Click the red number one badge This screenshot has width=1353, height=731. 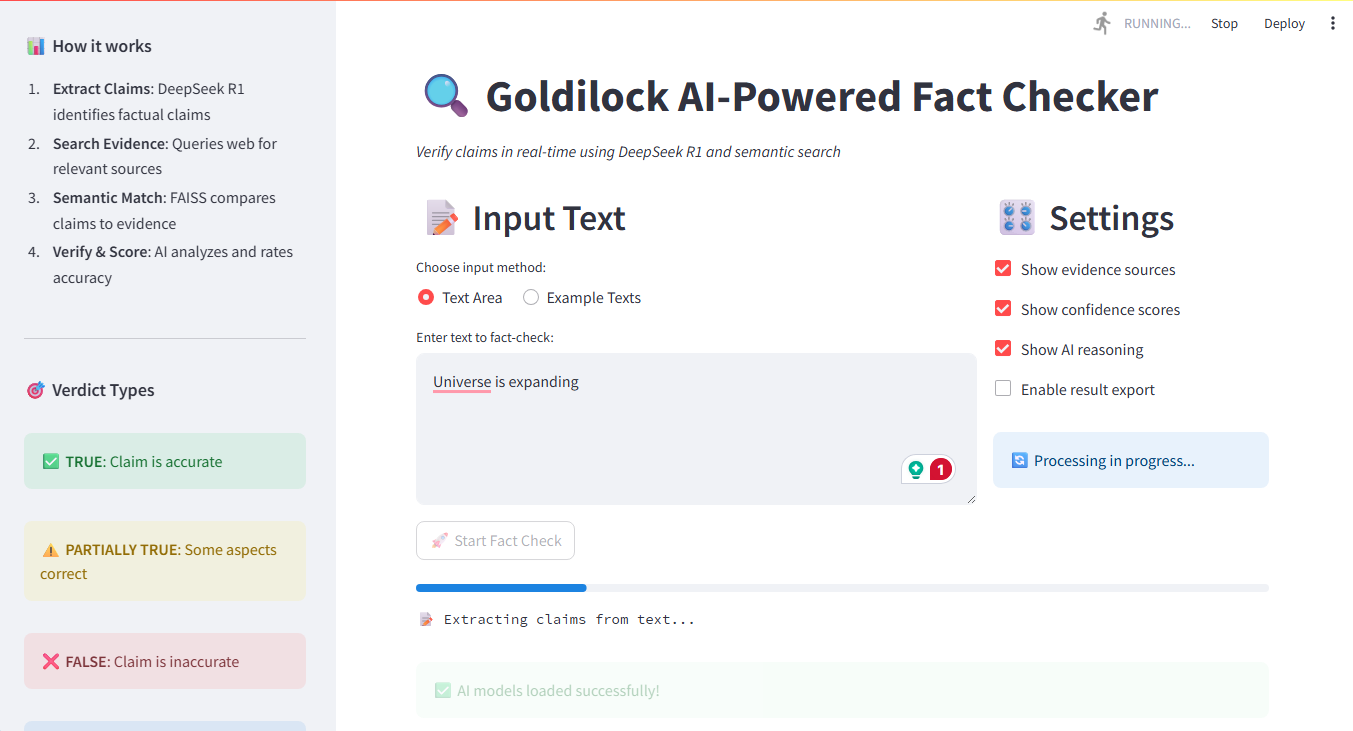coord(940,469)
